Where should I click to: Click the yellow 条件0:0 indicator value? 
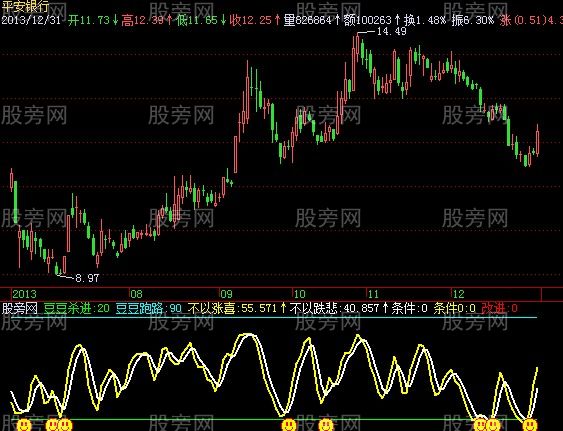coord(455,308)
